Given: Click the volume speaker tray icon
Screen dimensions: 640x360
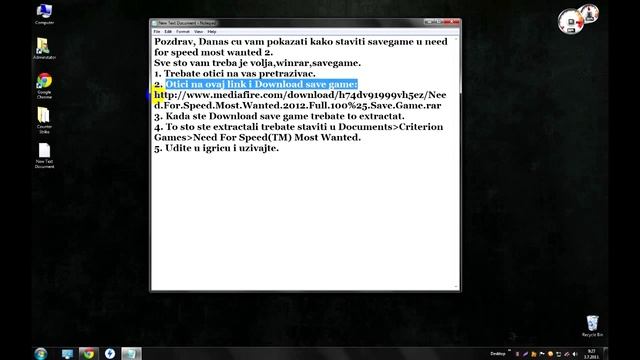Looking at the screenshot, I should coord(575,354).
